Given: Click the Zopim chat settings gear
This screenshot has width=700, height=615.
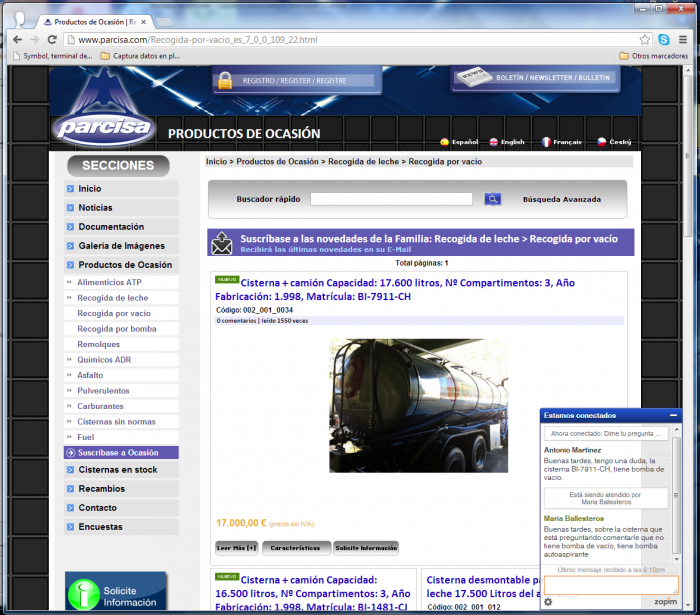Looking at the screenshot, I should coord(548,602).
